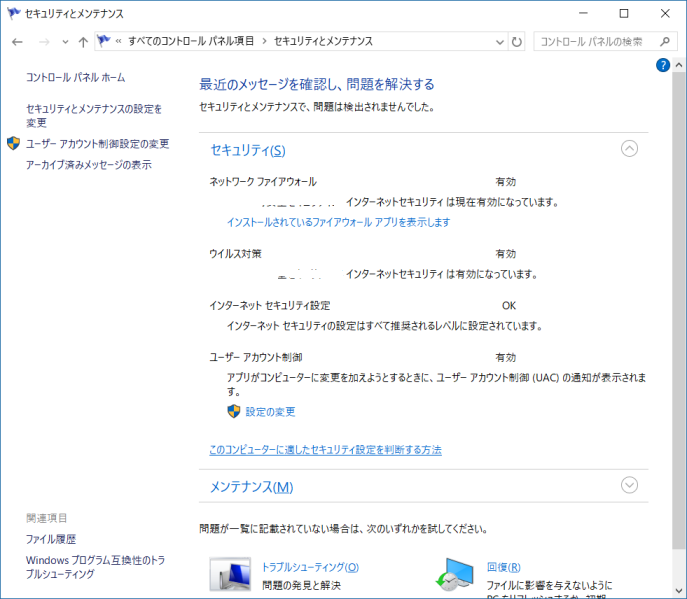This screenshot has height=599, width=687.
Task: Click the forward navigation arrow
Action: point(44,42)
